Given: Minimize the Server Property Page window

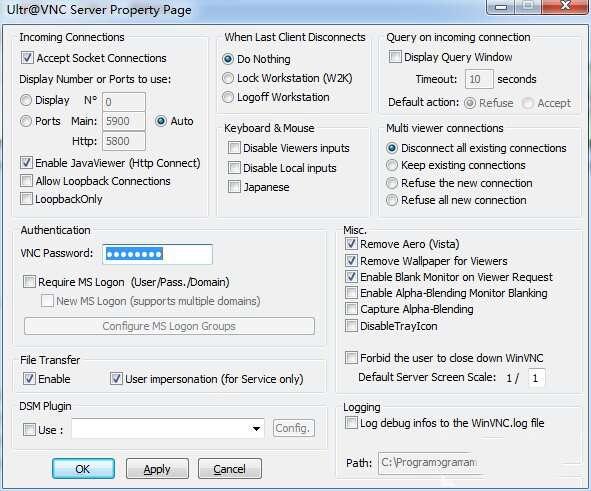Looking at the screenshot, I should (501, 7).
